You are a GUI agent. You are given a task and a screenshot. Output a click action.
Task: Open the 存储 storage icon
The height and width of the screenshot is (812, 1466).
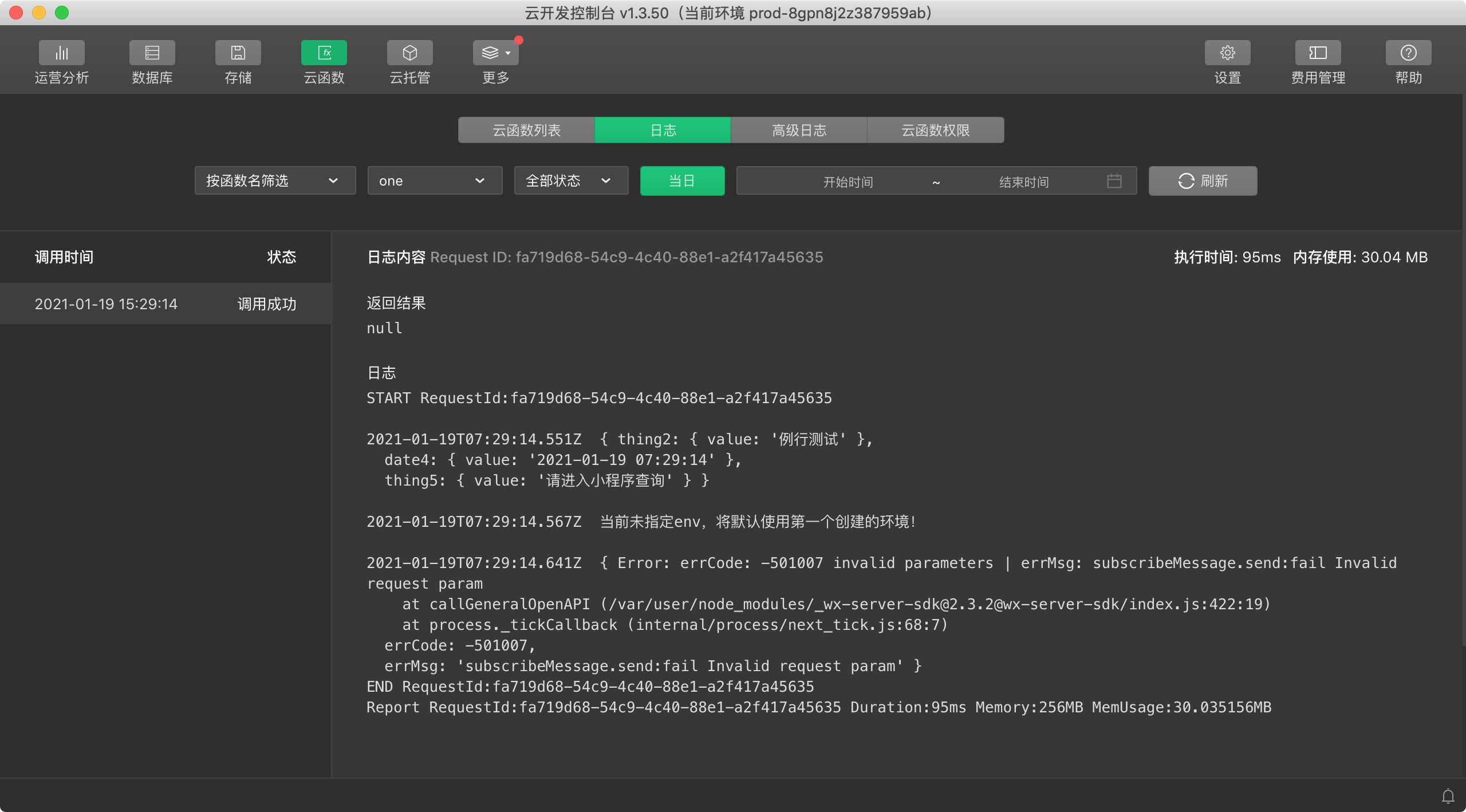[x=238, y=53]
